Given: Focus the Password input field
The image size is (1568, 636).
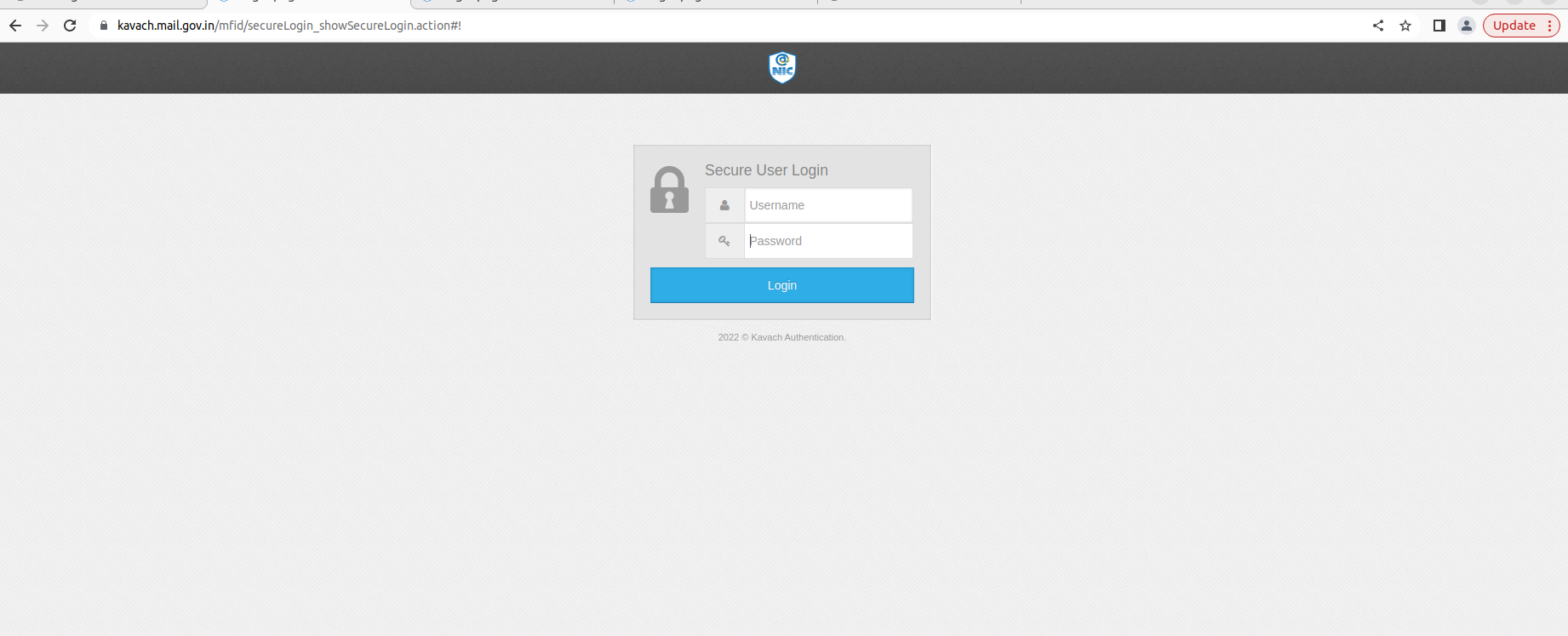Looking at the screenshot, I should 828,241.
